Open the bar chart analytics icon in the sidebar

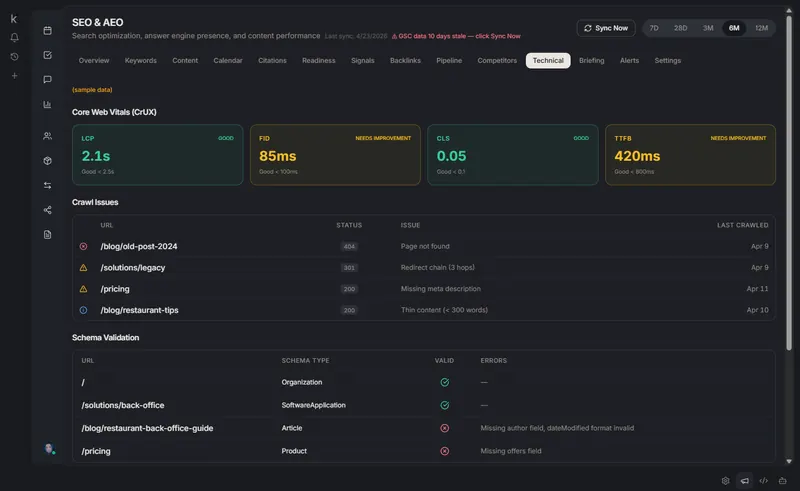(47, 104)
